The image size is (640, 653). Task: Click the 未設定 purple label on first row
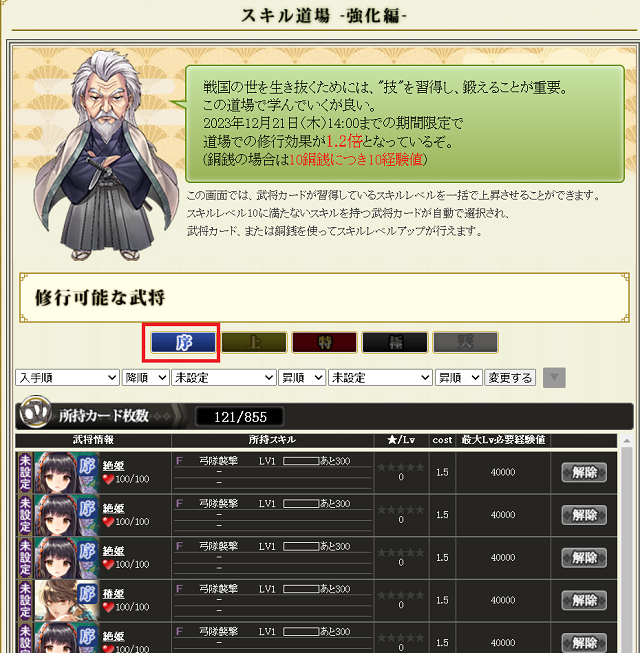click(x=25, y=472)
